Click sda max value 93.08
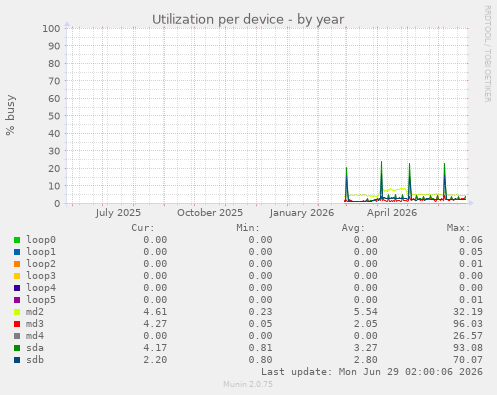 click(x=468, y=348)
